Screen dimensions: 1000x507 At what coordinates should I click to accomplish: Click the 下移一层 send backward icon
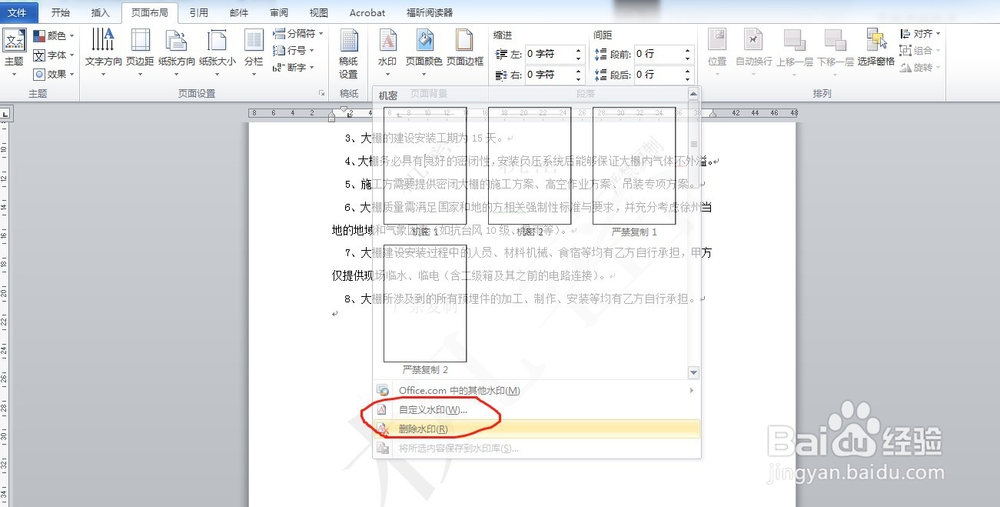coord(835,40)
